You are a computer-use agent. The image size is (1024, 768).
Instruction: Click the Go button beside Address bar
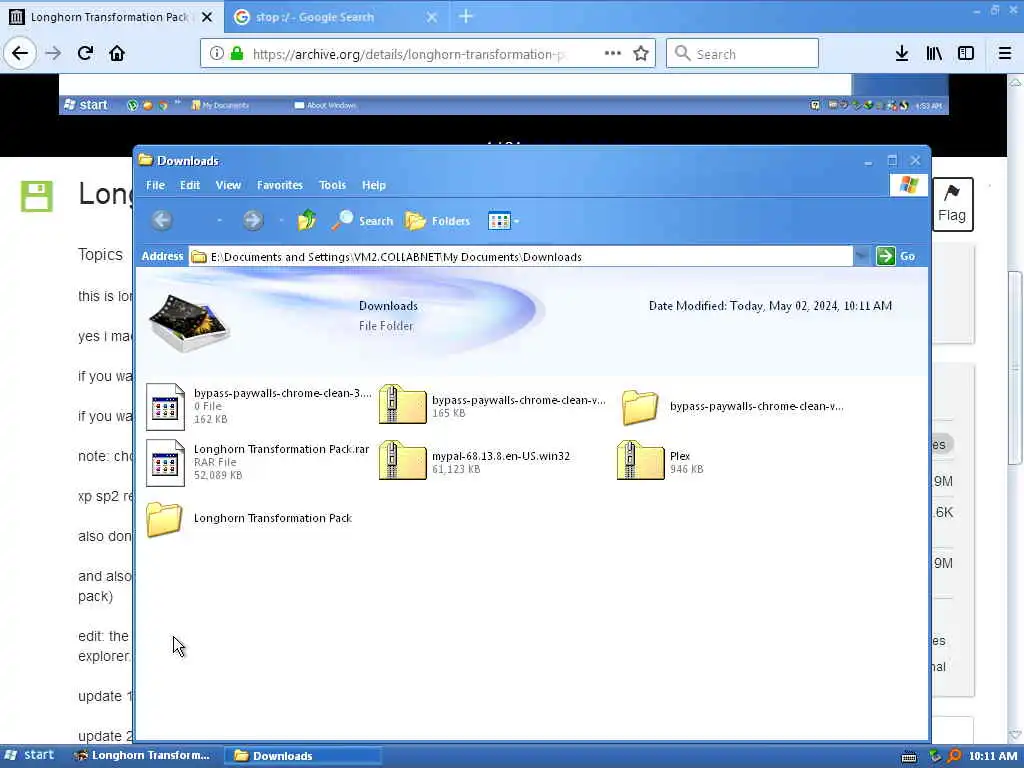pyautogui.click(x=895, y=256)
